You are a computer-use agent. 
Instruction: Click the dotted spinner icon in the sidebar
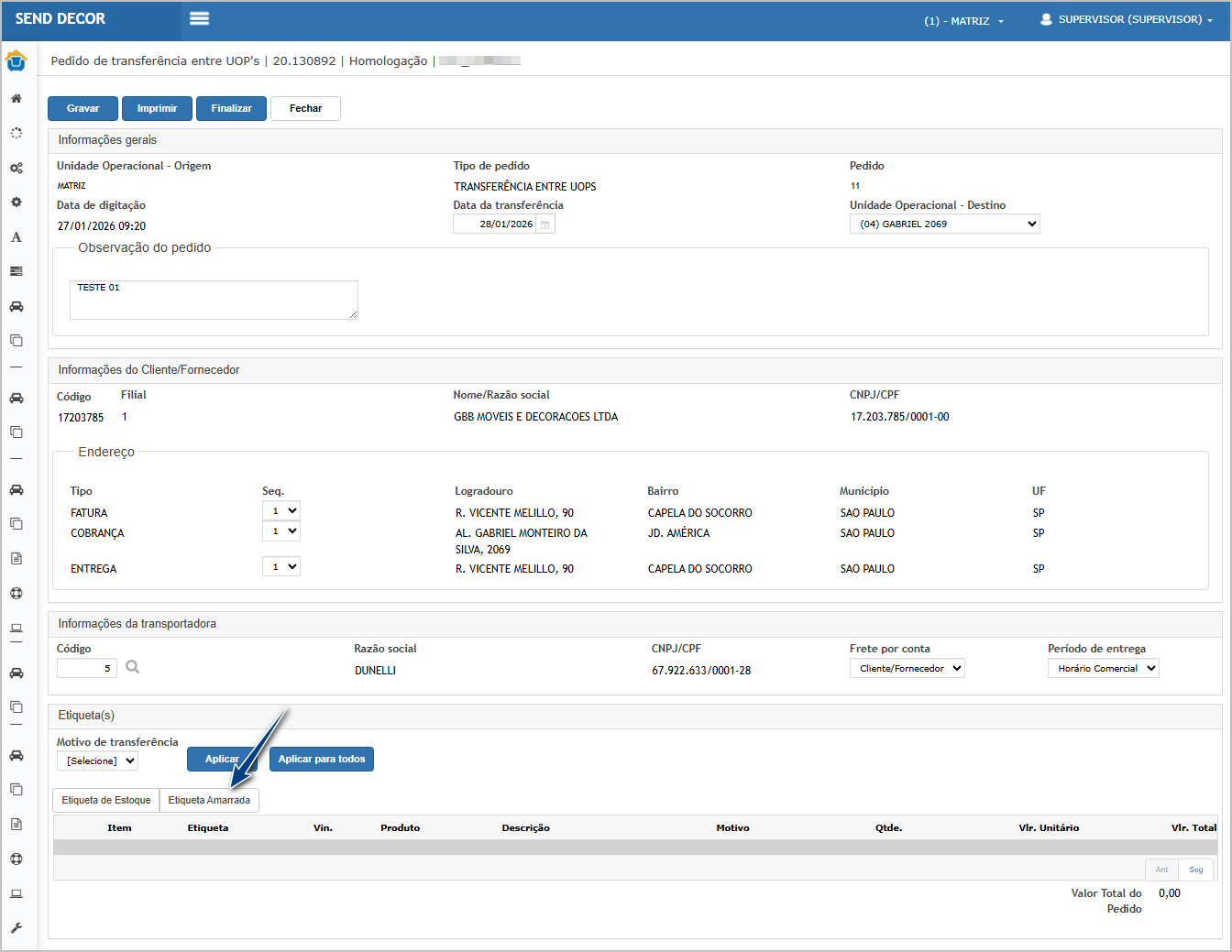pyautogui.click(x=16, y=133)
